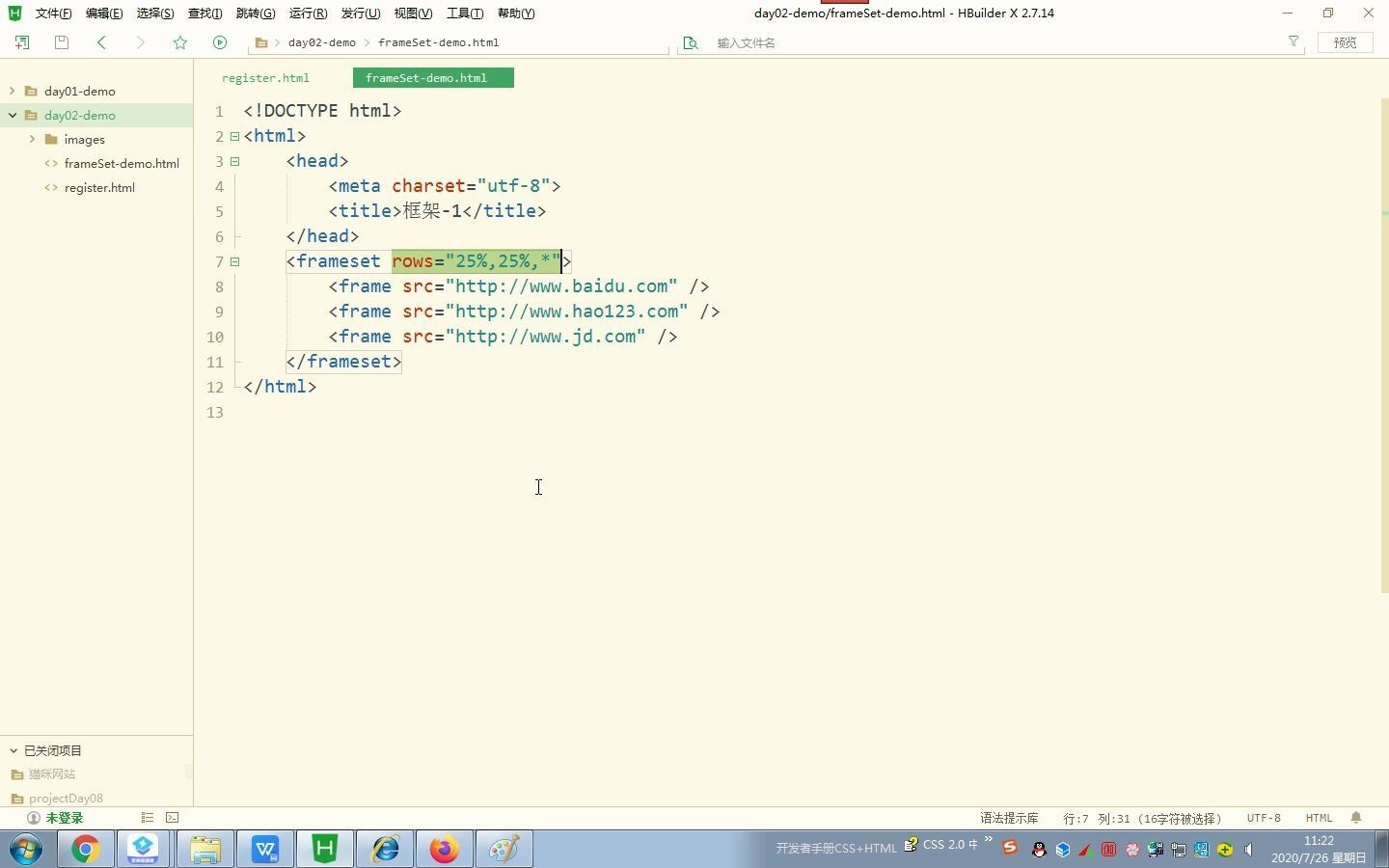Click the Sogou input tray icon
Viewport: 1389px width, 868px height.
point(1010,848)
